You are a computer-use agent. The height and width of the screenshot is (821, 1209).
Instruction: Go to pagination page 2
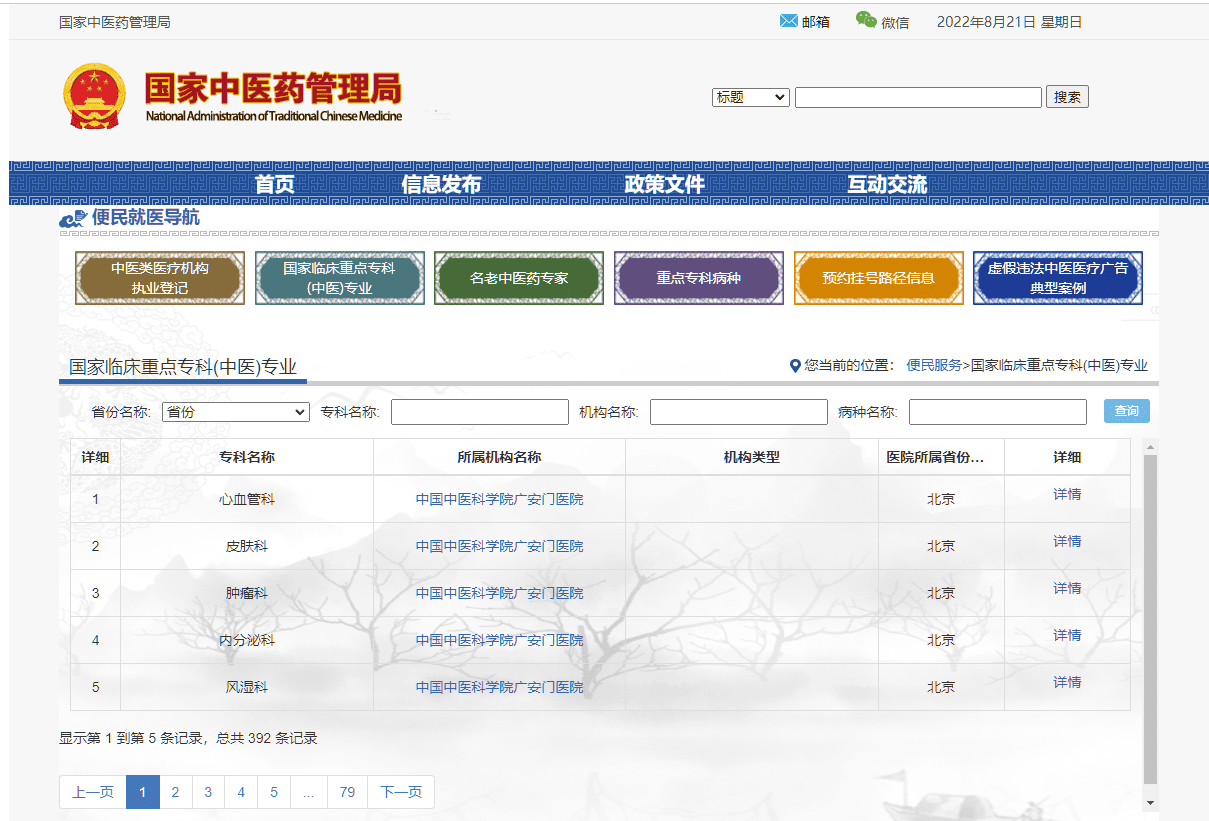tap(175, 792)
